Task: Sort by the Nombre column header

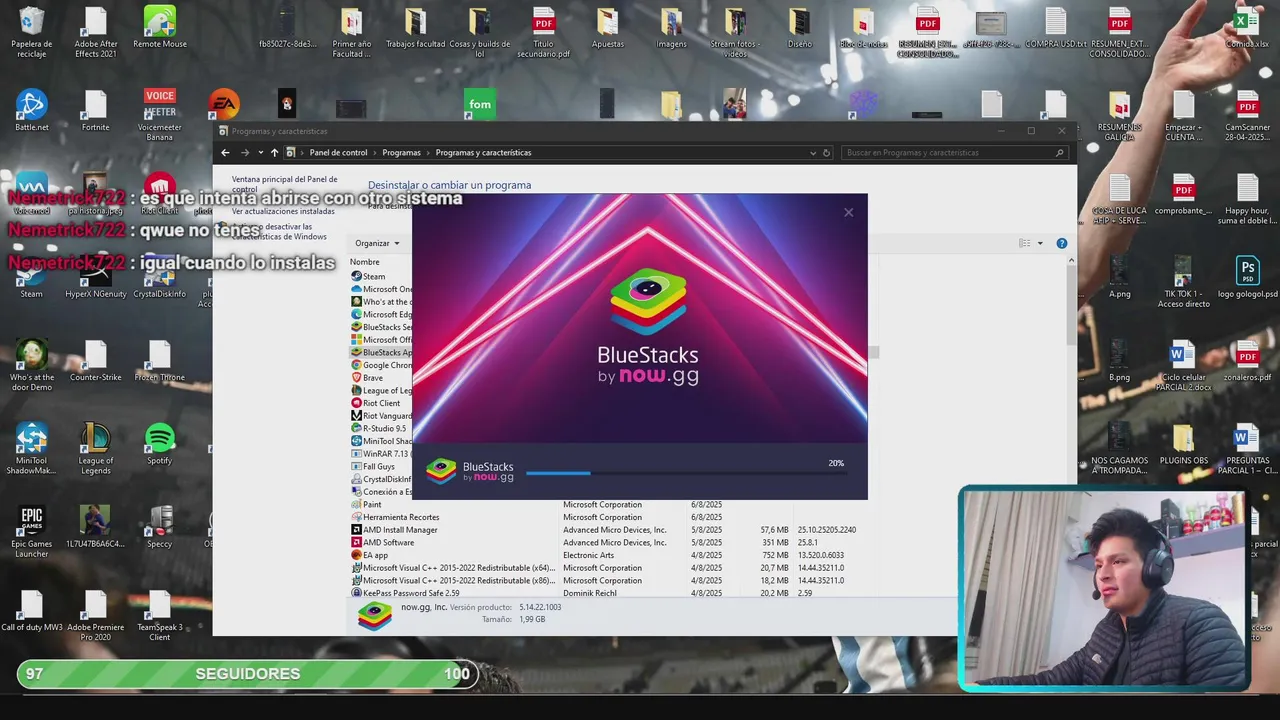Action: [x=365, y=262]
